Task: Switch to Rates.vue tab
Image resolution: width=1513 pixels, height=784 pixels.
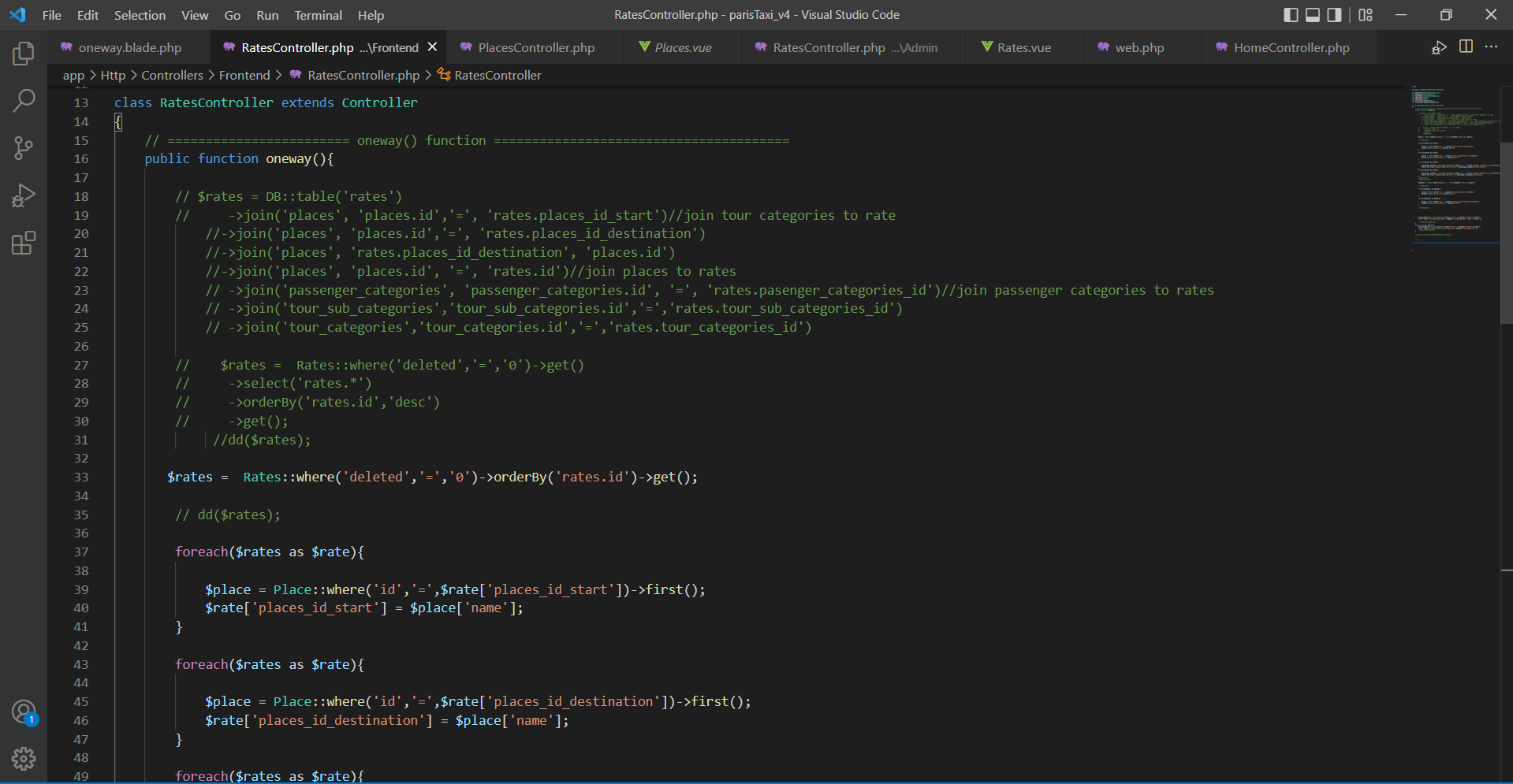Action: [1023, 47]
